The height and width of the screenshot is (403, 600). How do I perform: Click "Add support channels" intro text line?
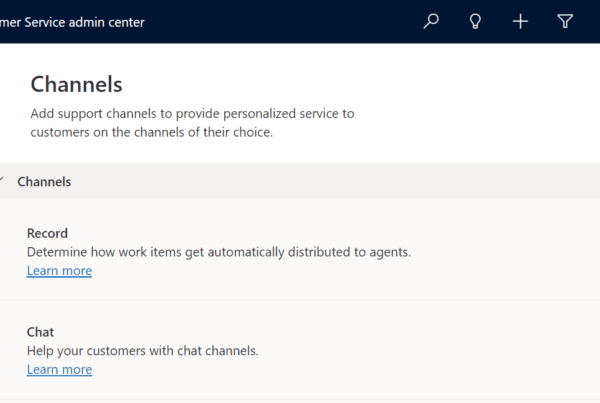click(192, 114)
